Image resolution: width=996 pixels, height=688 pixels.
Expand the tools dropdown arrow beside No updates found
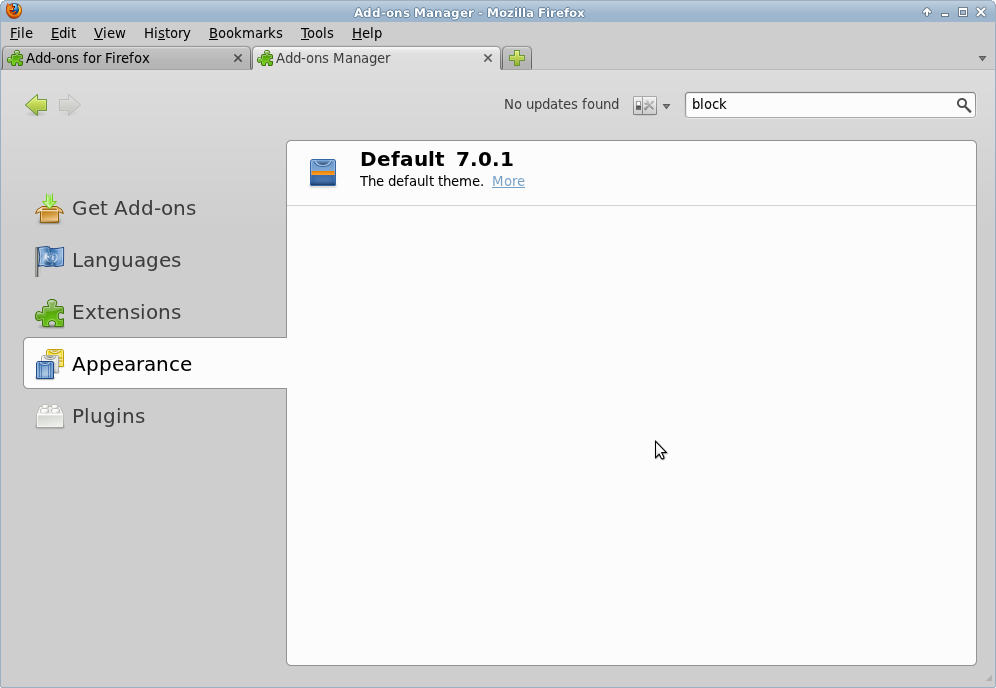666,106
